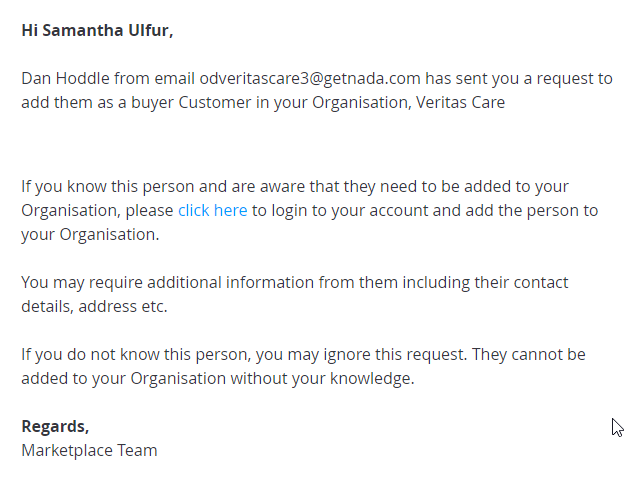Click the "Marketplace Team" signature text
Viewport: 640px width, 483px height.
pos(89,450)
